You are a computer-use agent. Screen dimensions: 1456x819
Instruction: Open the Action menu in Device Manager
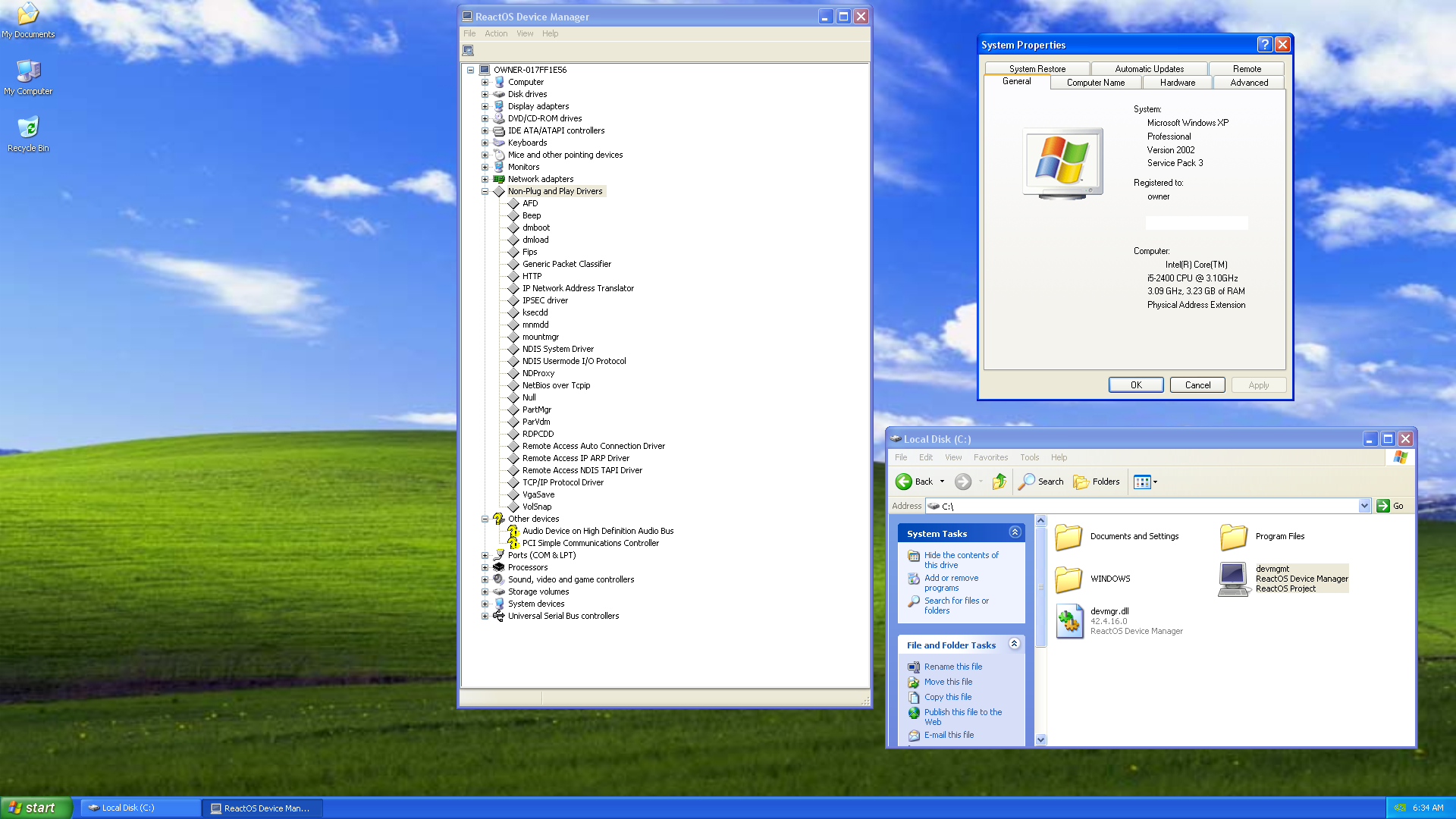[496, 33]
